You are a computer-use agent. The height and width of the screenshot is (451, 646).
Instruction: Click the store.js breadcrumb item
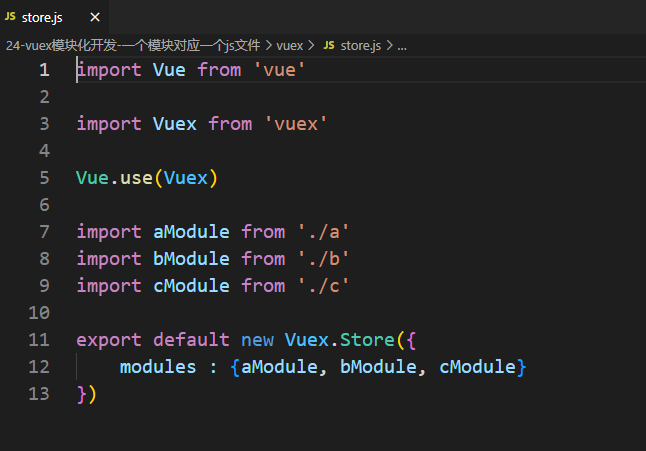[x=360, y=45]
